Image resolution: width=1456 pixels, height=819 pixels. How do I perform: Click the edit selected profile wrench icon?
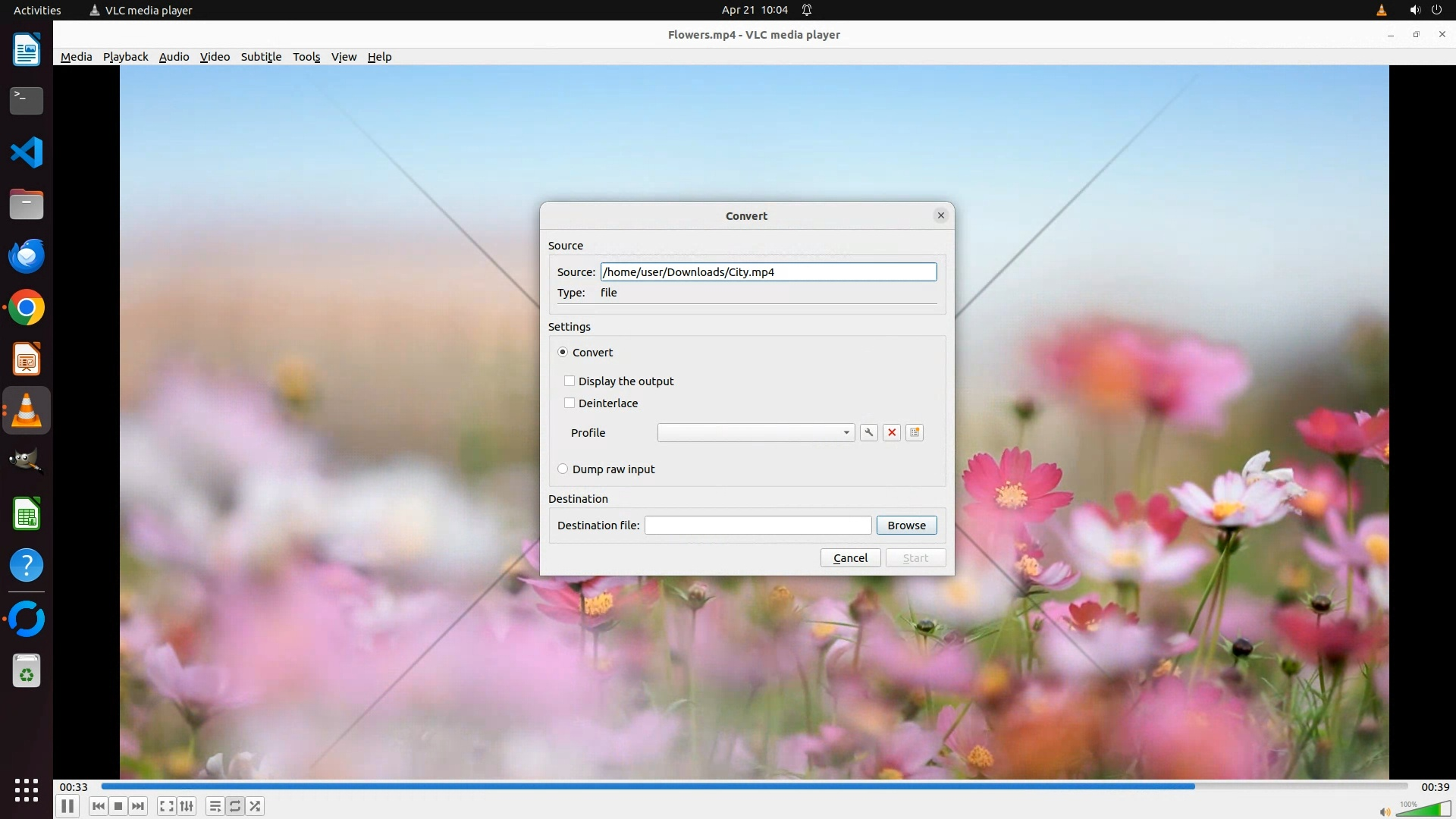pos(869,432)
